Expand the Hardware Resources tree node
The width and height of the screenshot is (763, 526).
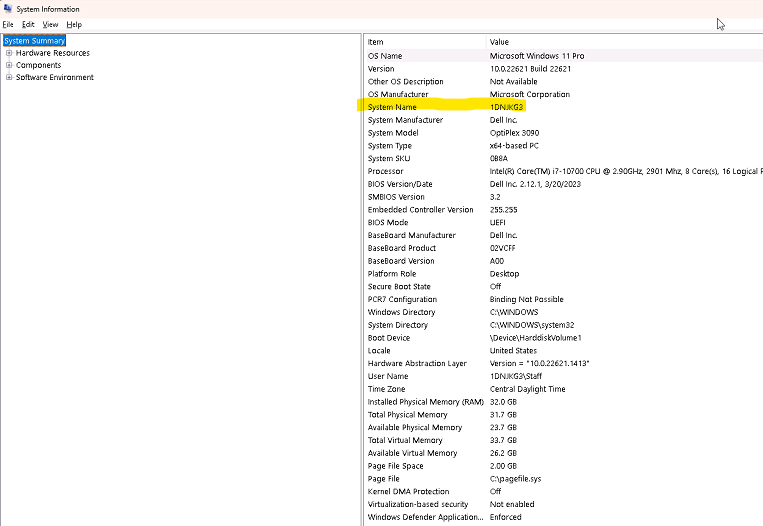9,53
